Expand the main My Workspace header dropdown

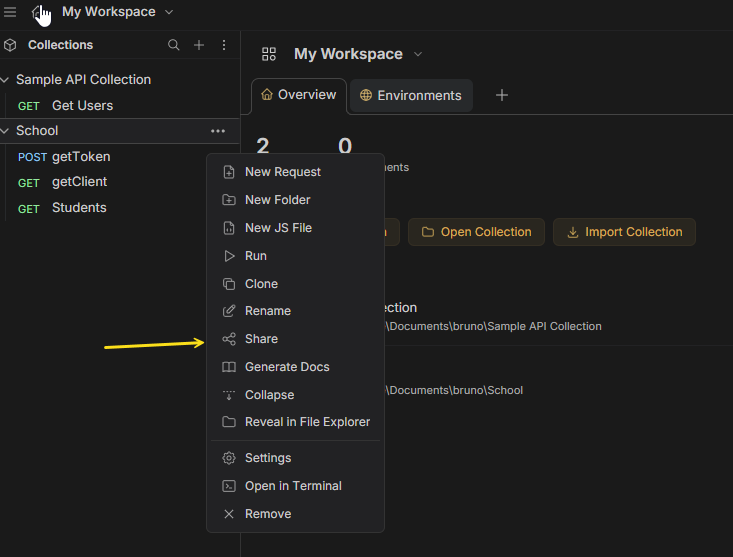[418, 54]
